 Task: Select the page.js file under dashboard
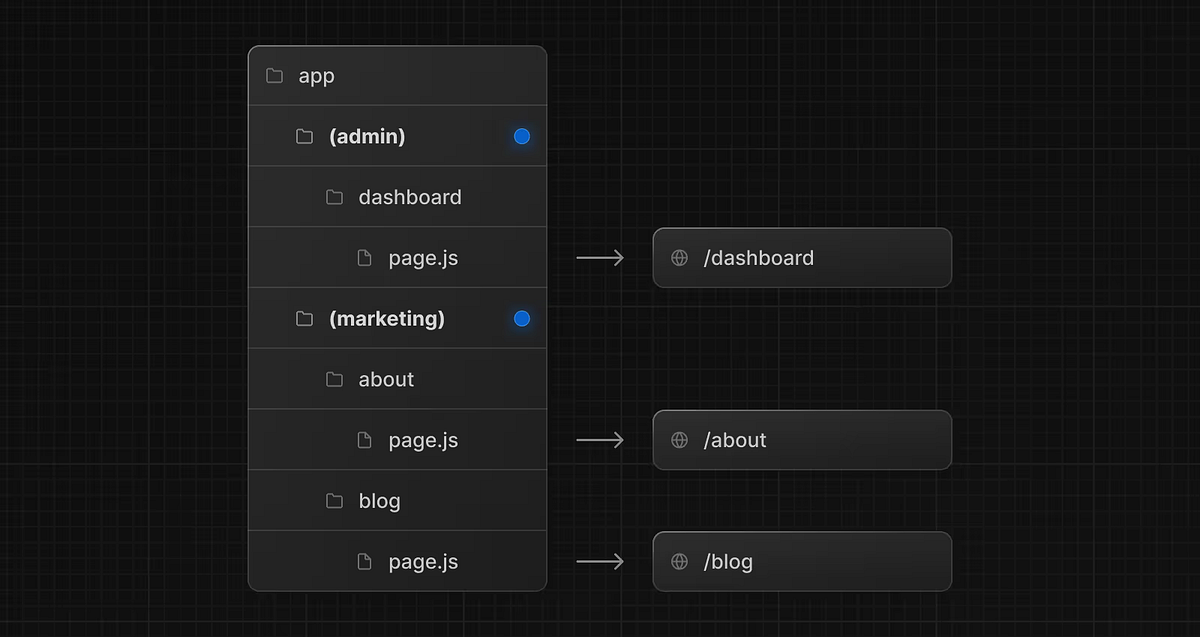[422, 257]
